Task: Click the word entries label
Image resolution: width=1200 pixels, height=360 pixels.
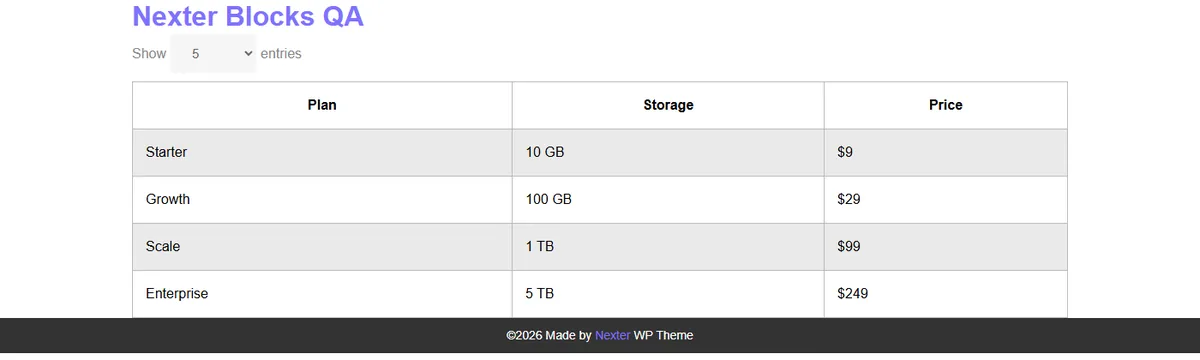Action: (281, 54)
